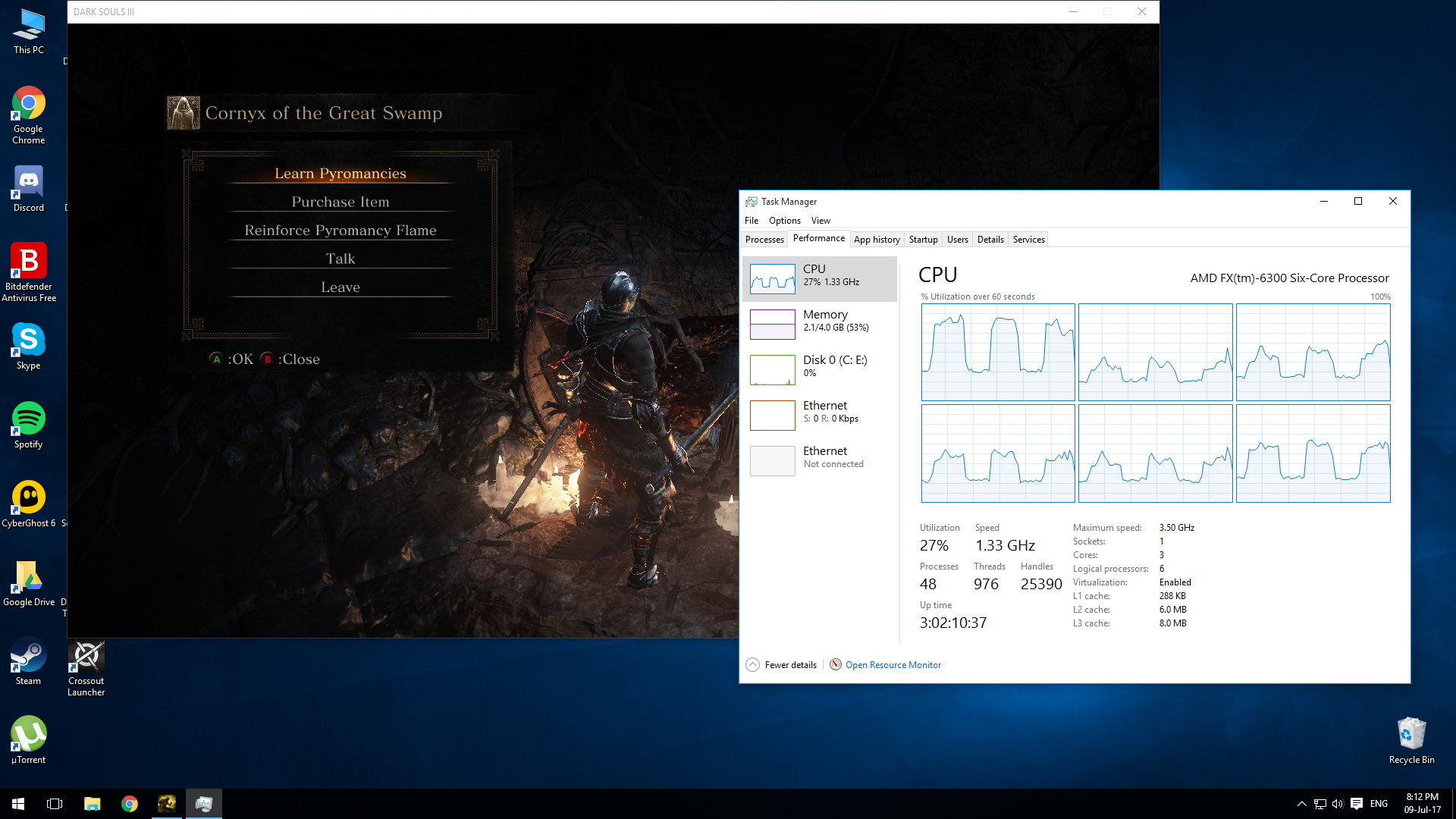Switch to the Details tab
Viewport: 1456px width, 819px height.
(x=990, y=240)
